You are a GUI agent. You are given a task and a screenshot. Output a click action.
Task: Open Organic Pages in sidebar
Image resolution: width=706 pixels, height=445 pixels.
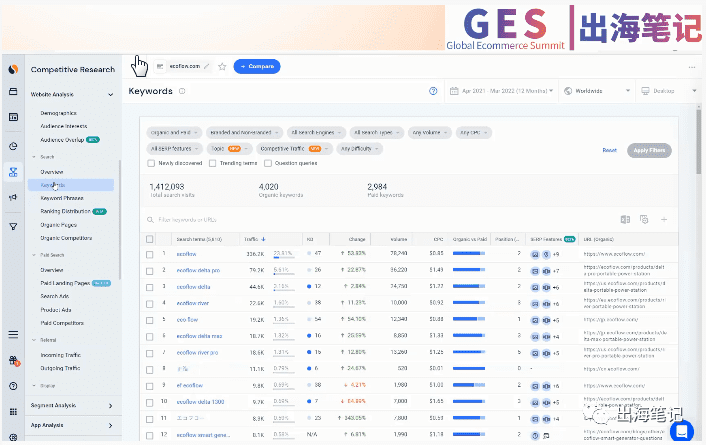[59, 225]
